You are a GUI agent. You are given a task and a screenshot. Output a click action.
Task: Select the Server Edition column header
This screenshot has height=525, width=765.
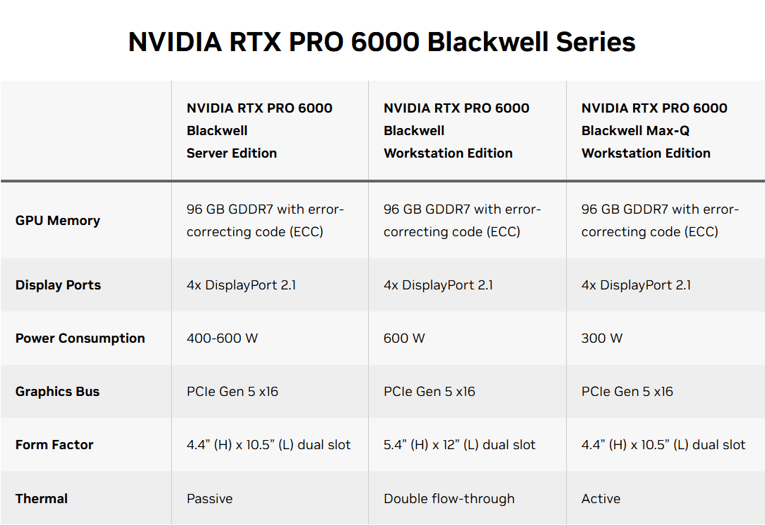point(259,130)
